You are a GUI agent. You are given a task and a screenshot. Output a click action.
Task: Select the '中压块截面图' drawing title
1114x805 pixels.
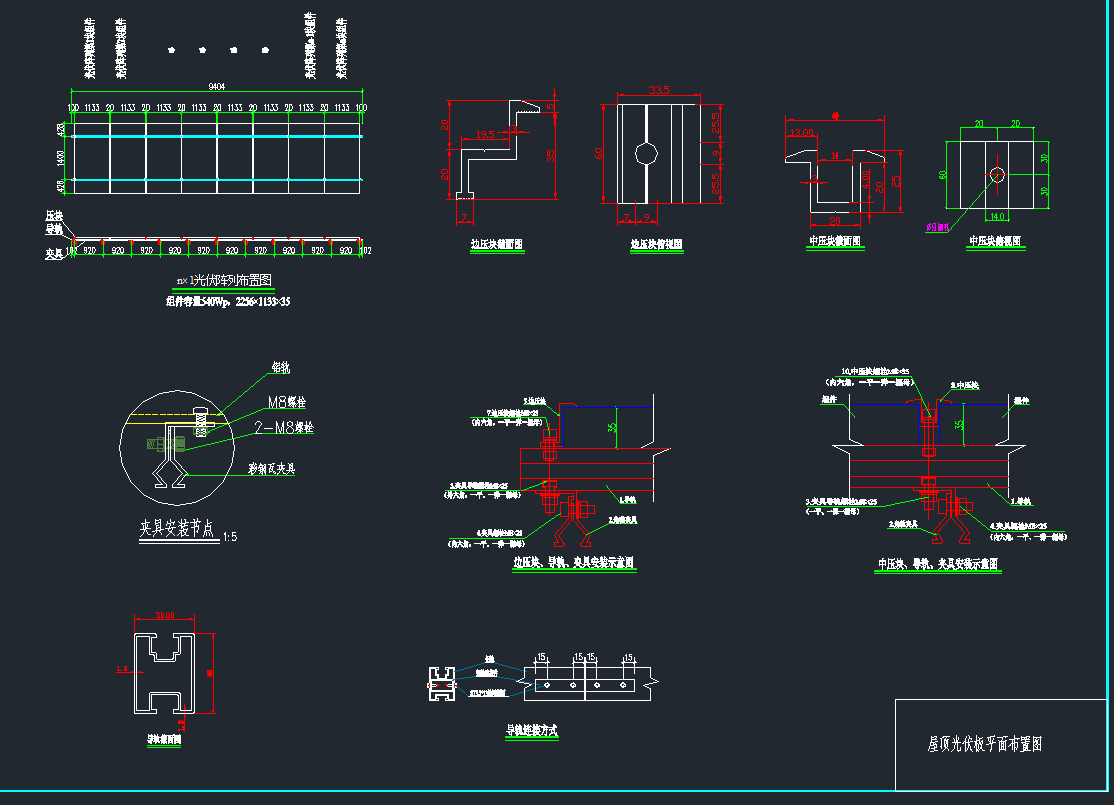click(836, 242)
